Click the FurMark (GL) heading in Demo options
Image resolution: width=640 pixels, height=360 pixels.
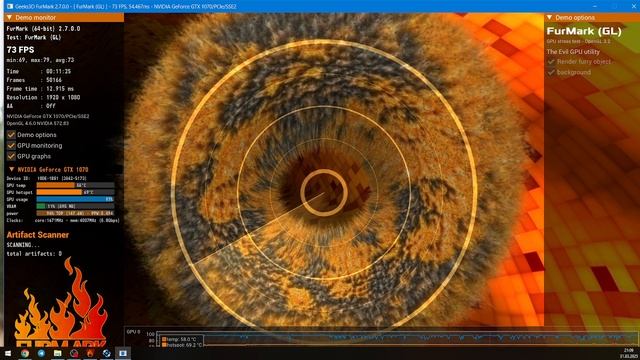(x=584, y=31)
